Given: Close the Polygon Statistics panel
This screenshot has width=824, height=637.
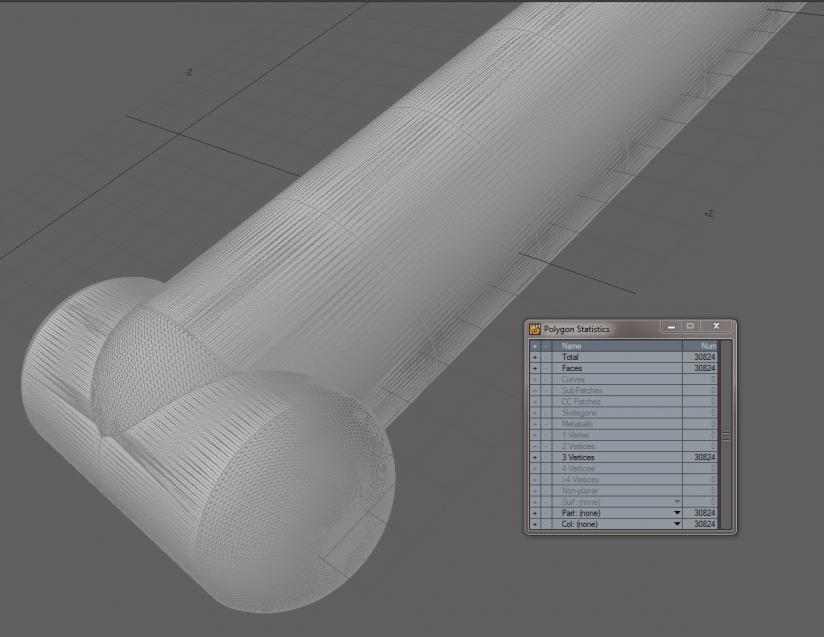Looking at the screenshot, I should 716,327.
